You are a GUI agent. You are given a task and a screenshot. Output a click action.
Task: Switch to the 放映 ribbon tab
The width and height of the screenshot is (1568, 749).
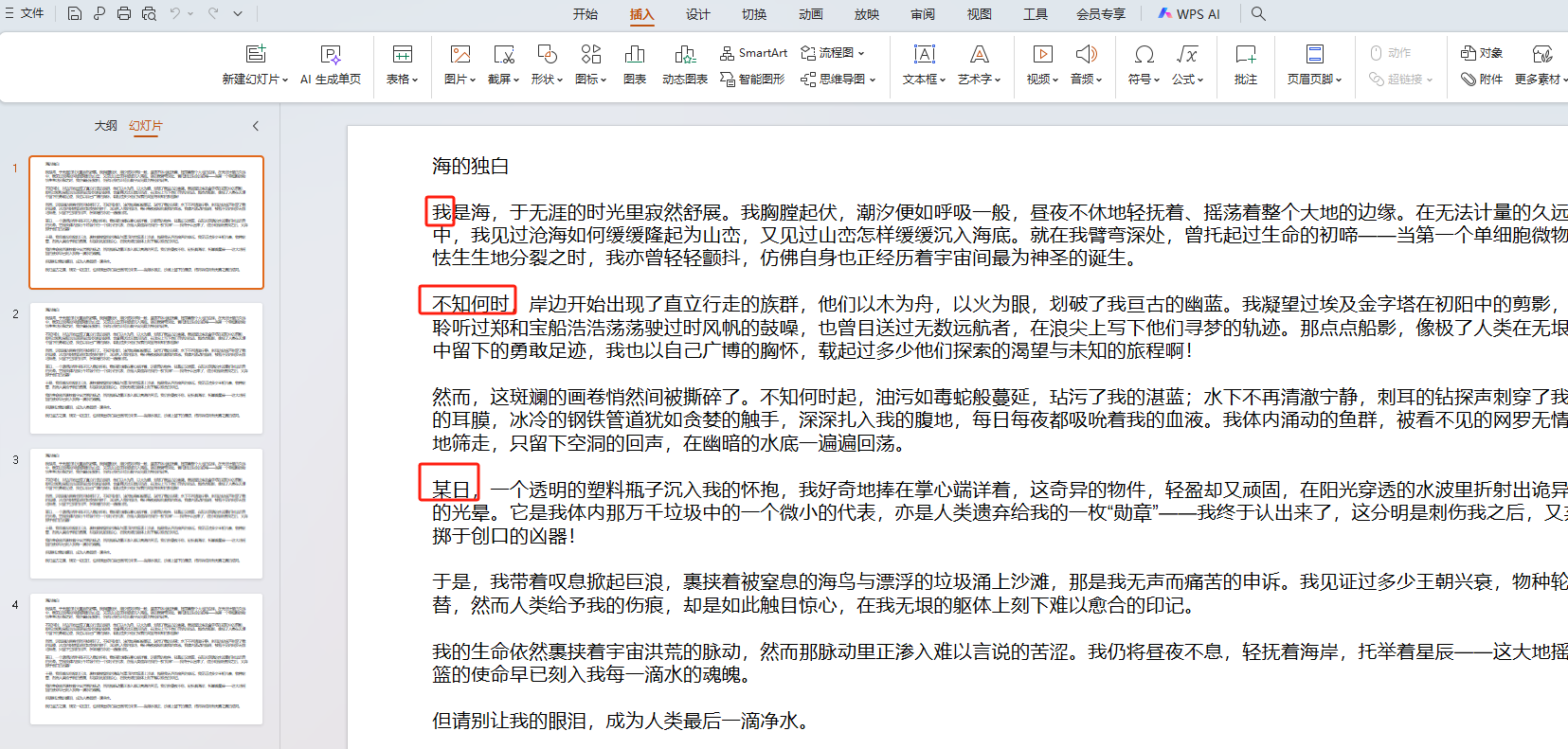(867, 14)
